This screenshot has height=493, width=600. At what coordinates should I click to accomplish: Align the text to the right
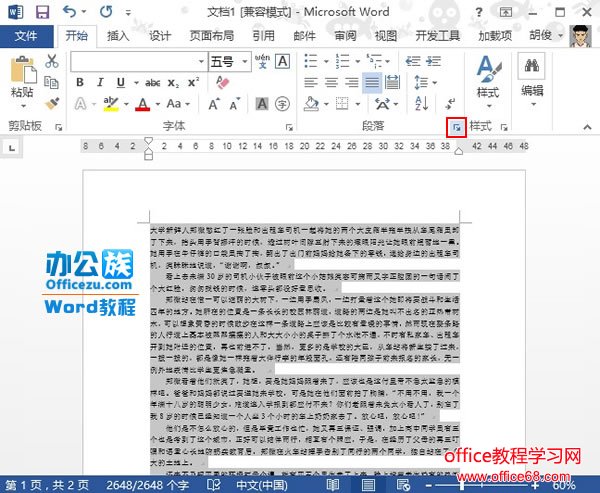click(x=352, y=82)
